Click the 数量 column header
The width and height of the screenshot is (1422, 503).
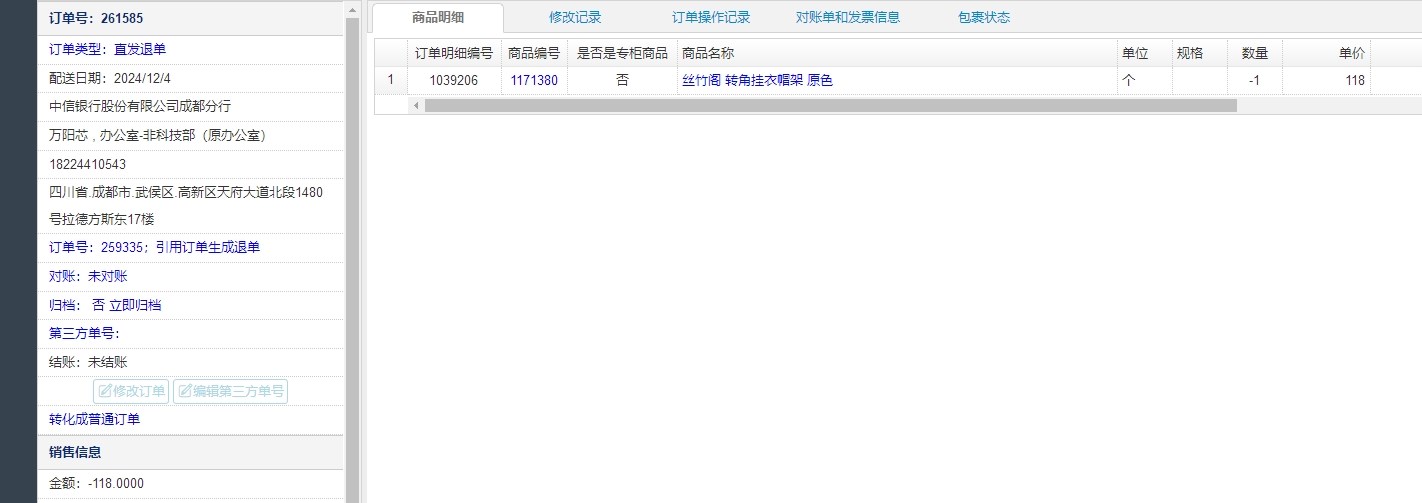pos(1255,53)
